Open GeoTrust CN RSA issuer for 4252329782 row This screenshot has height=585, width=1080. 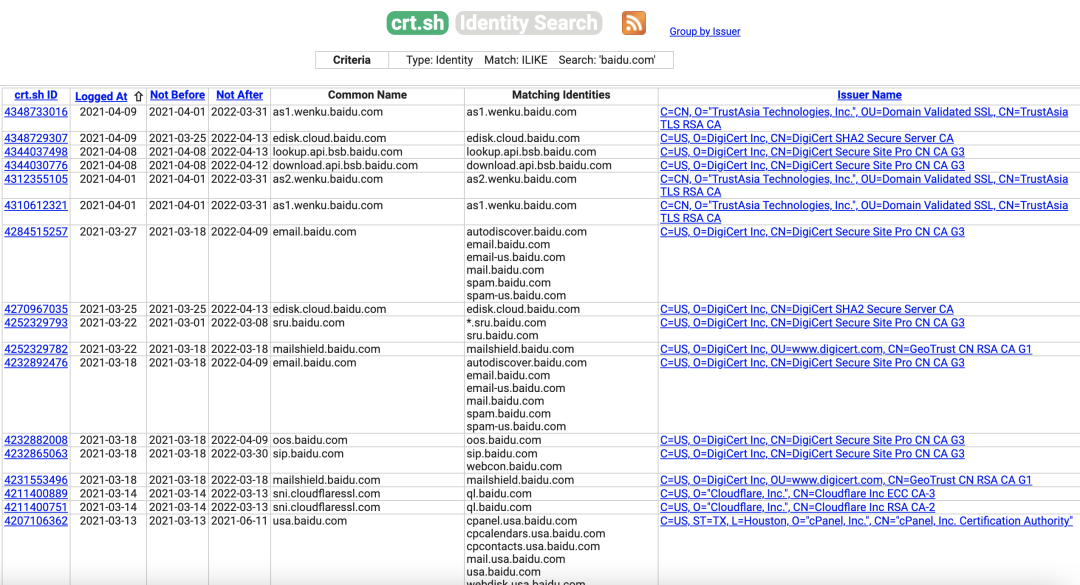pos(846,349)
